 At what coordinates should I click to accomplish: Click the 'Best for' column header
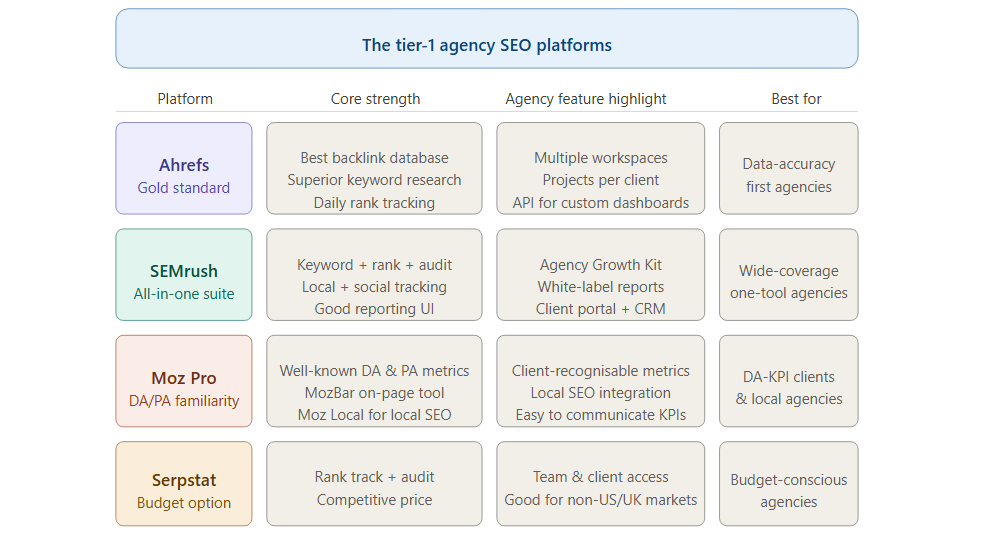pyautogui.click(x=796, y=99)
